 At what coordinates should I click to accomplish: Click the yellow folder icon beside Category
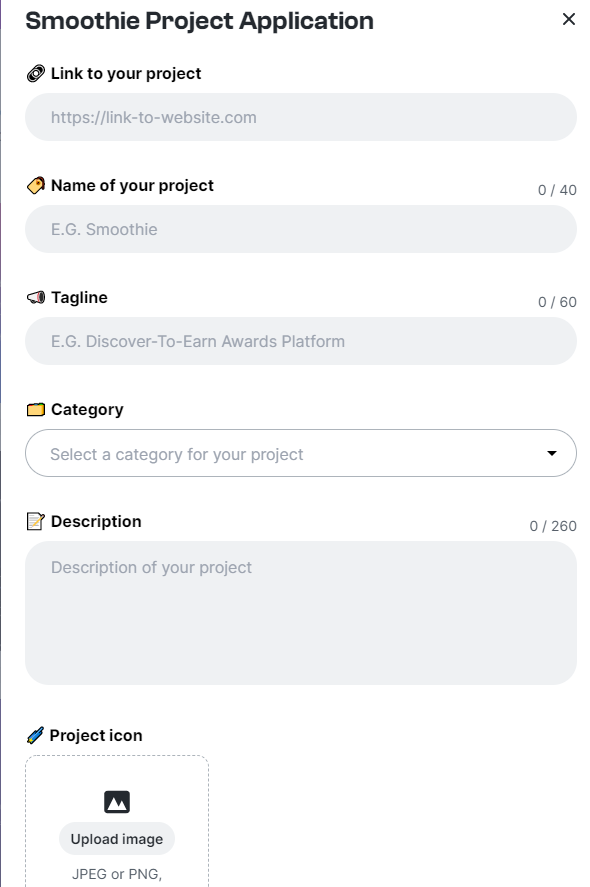[36, 410]
